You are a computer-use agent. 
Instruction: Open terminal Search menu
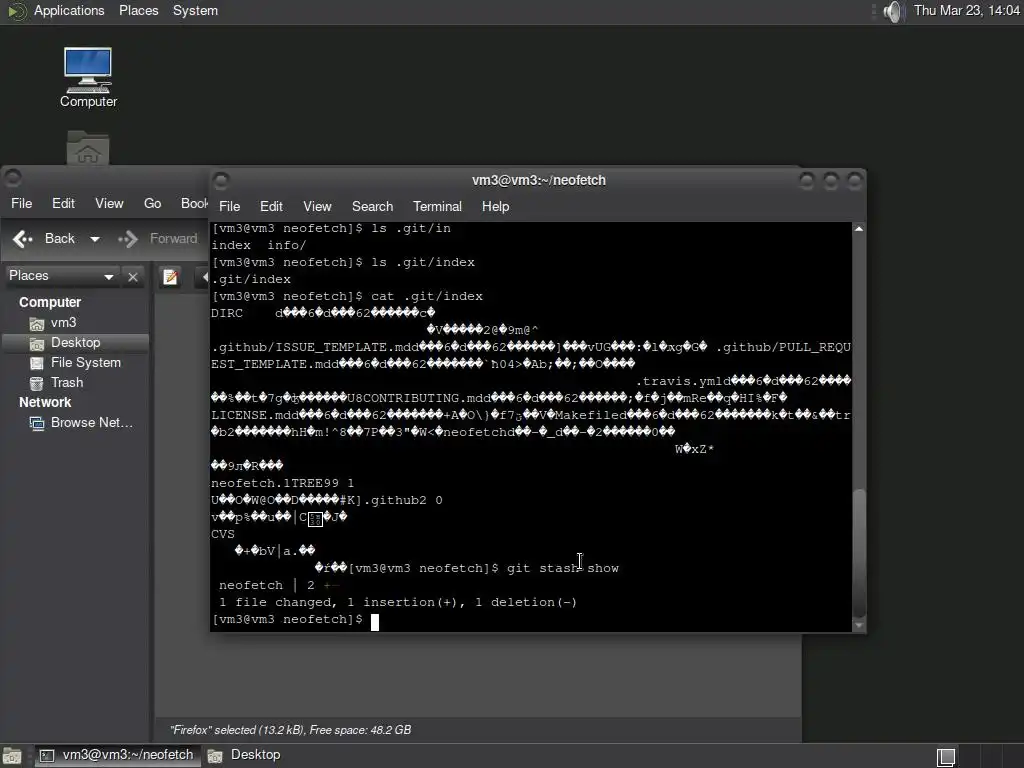[372, 206]
